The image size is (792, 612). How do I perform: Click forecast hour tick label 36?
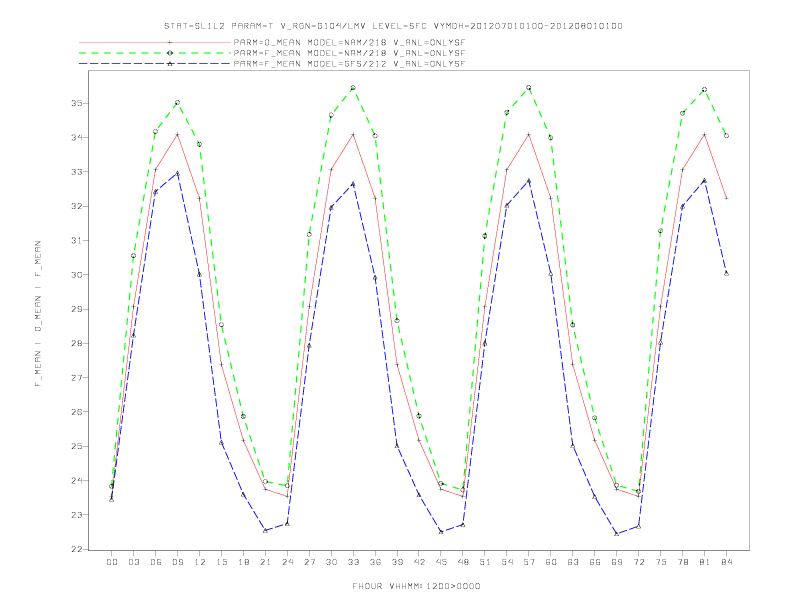pyautogui.click(x=375, y=562)
